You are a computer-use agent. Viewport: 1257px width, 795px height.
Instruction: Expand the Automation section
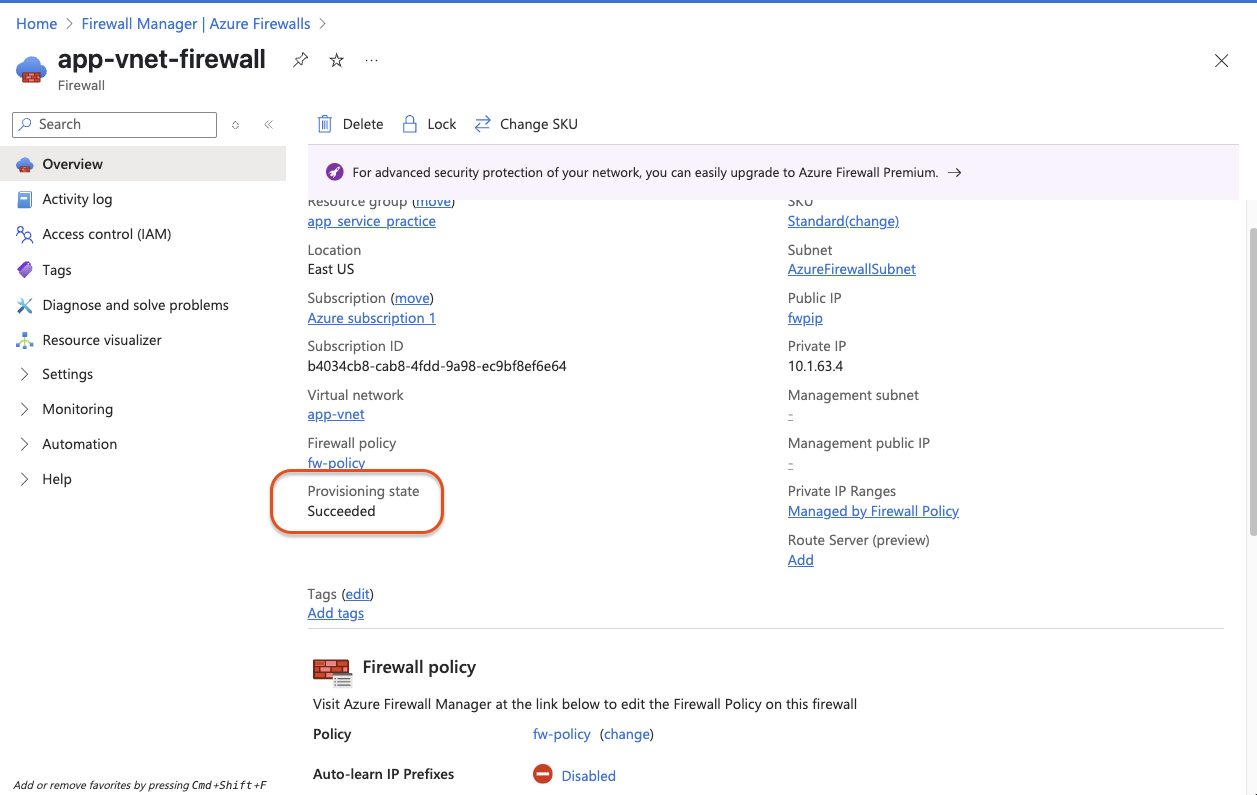(x=25, y=444)
